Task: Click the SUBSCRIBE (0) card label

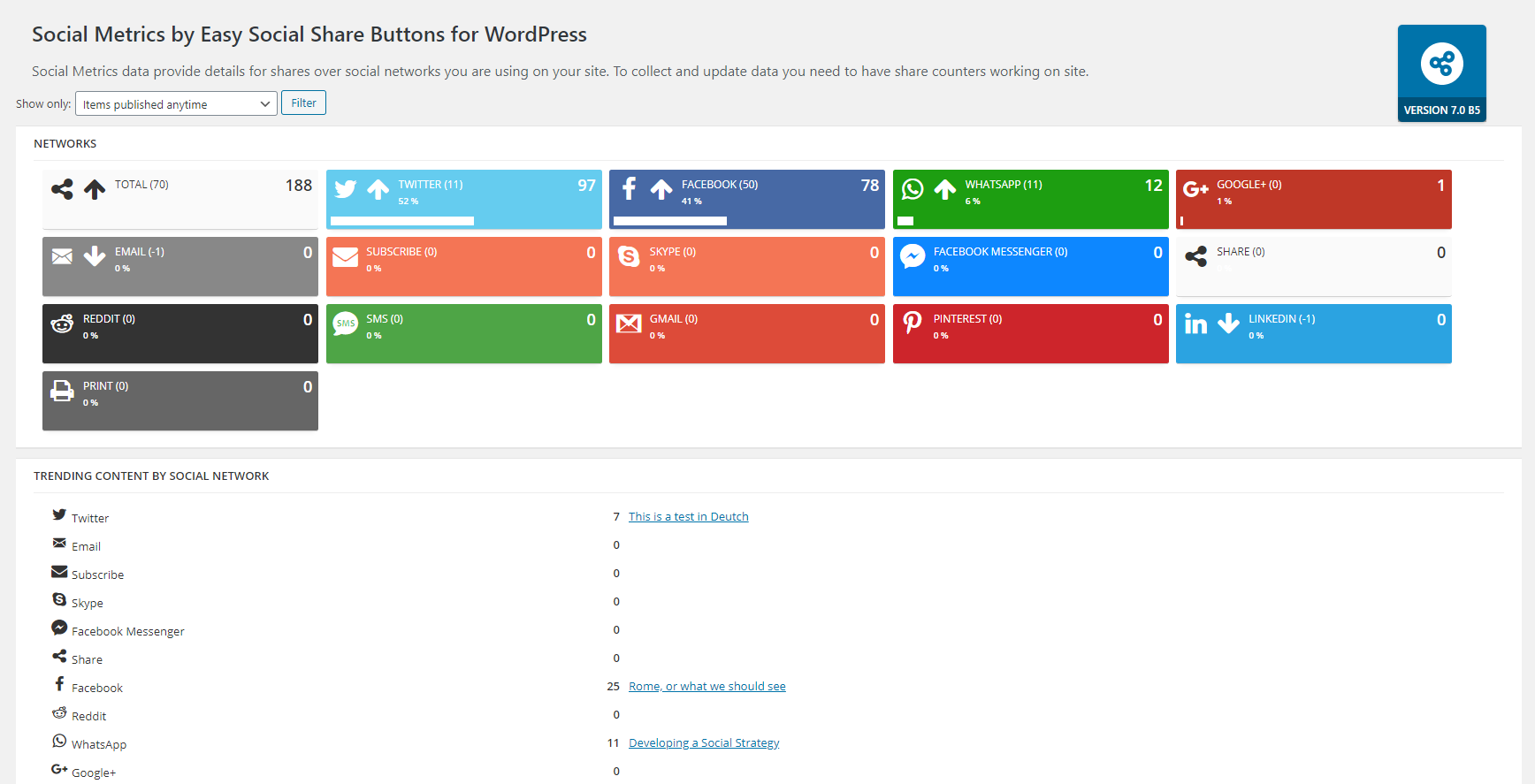Action: [402, 252]
